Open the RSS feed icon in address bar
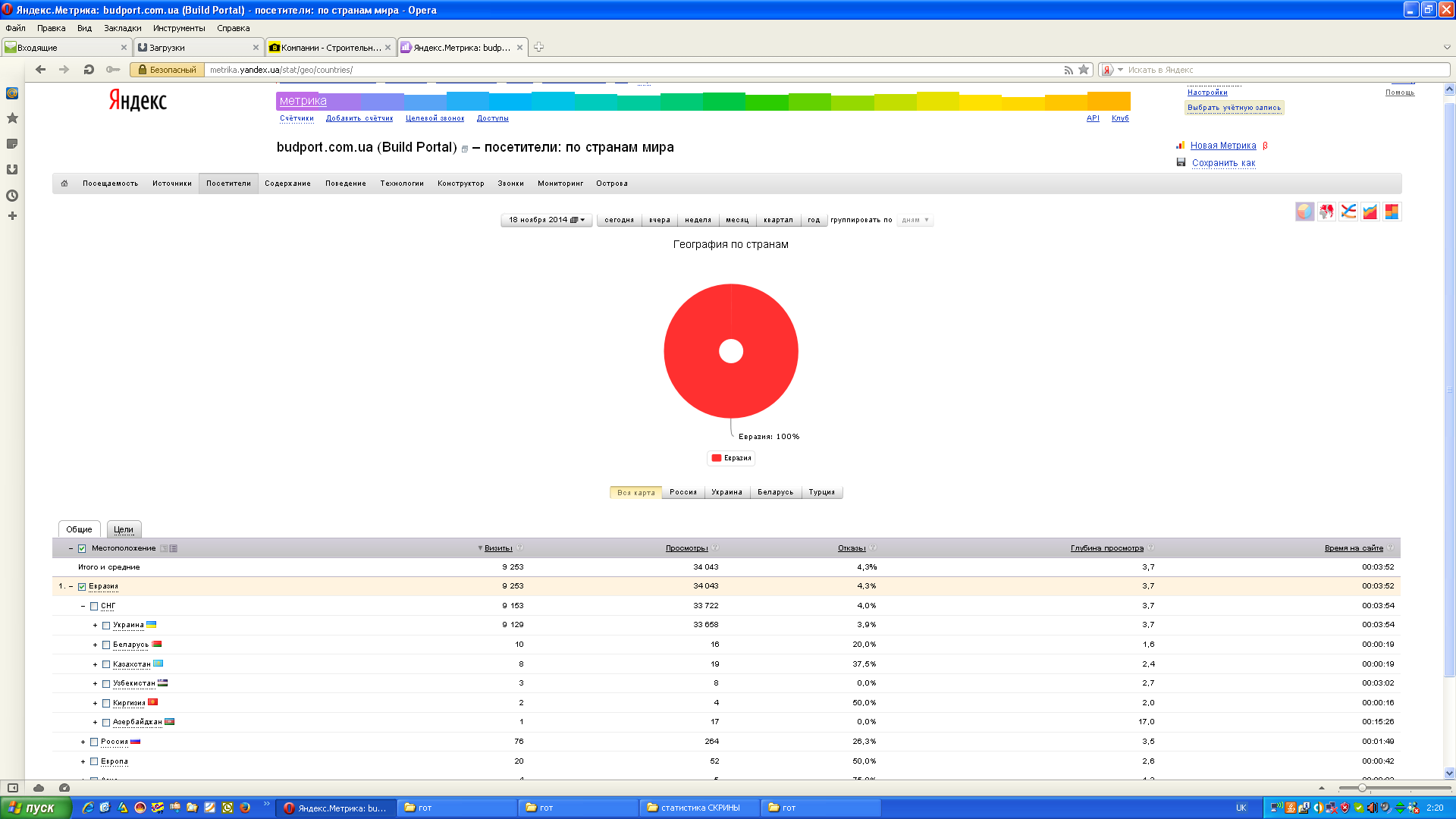 [1068, 70]
